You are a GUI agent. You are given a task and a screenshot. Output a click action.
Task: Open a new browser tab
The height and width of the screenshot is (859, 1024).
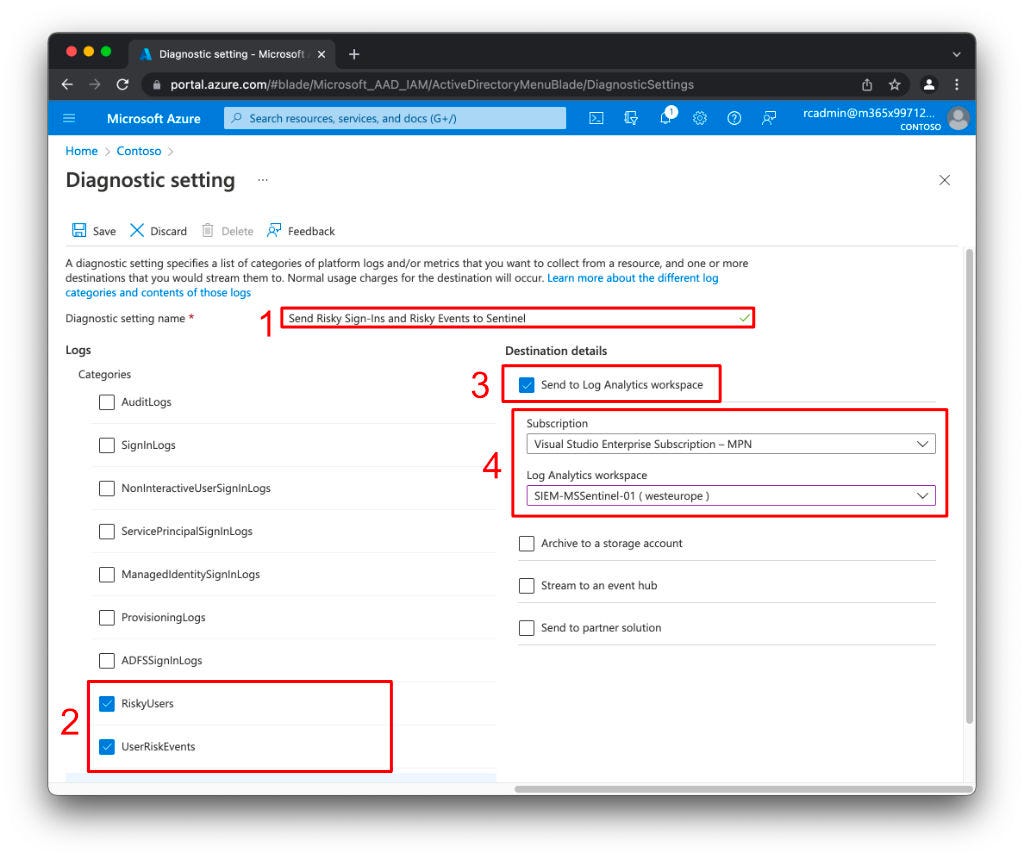coord(354,54)
